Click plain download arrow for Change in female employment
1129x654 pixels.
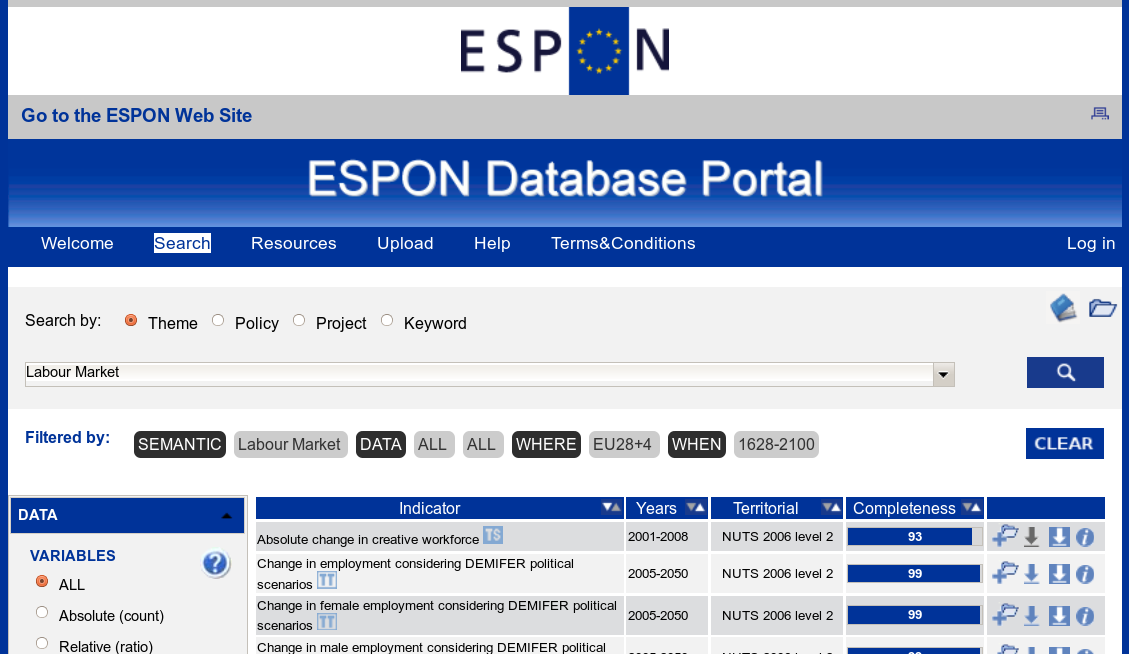click(x=1032, y=616)
